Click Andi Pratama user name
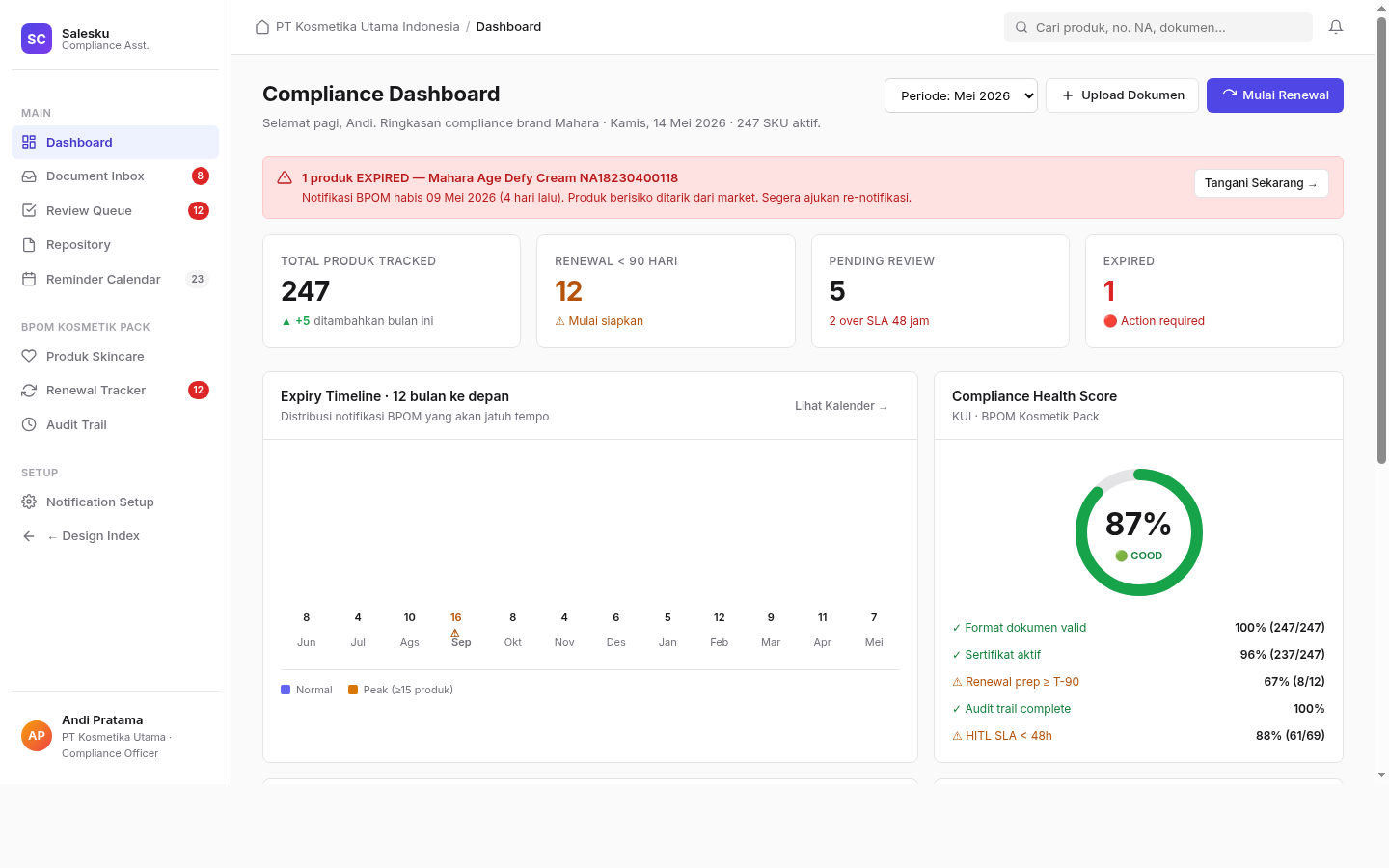This screenshot has width=1389, height=868. pyautogui.click(x=102, y=720)
